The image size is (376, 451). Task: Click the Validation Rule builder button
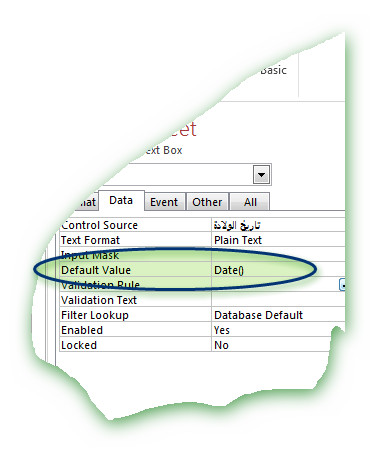[342, 285]
